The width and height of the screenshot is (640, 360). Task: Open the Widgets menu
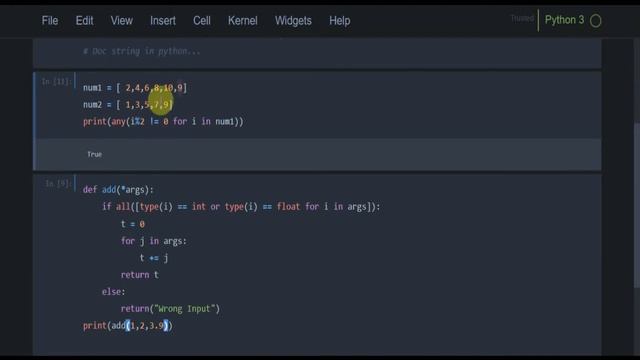(x=293, y=21)
